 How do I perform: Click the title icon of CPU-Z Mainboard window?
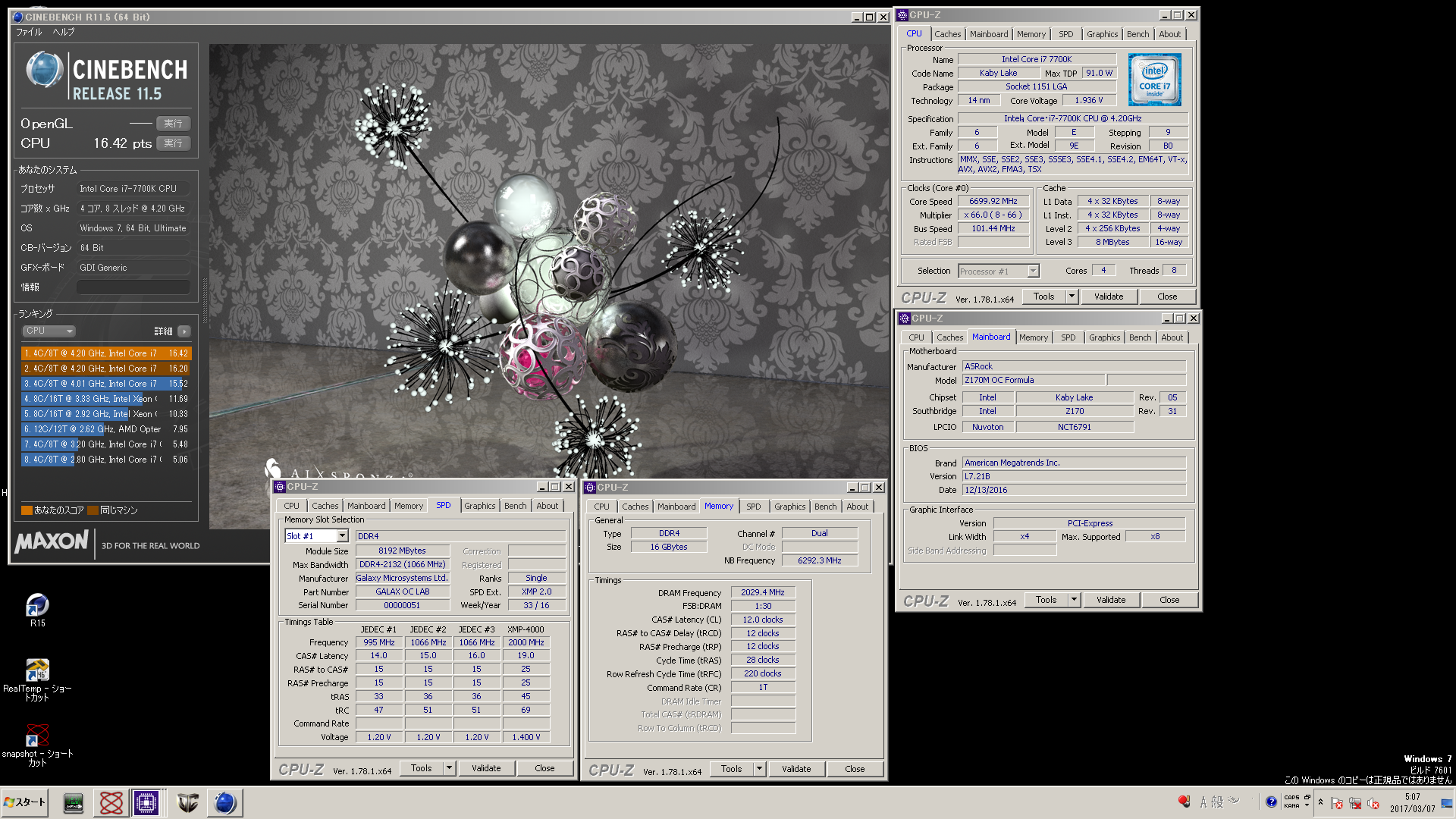coord(904,318)
